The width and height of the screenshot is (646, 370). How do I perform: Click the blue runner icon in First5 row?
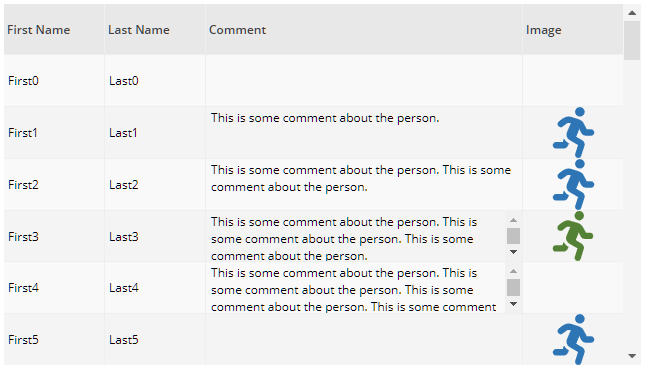[573, 340]
